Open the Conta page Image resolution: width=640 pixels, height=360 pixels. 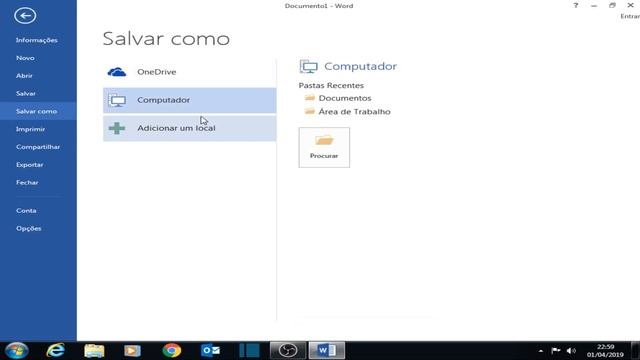(27, 211)
